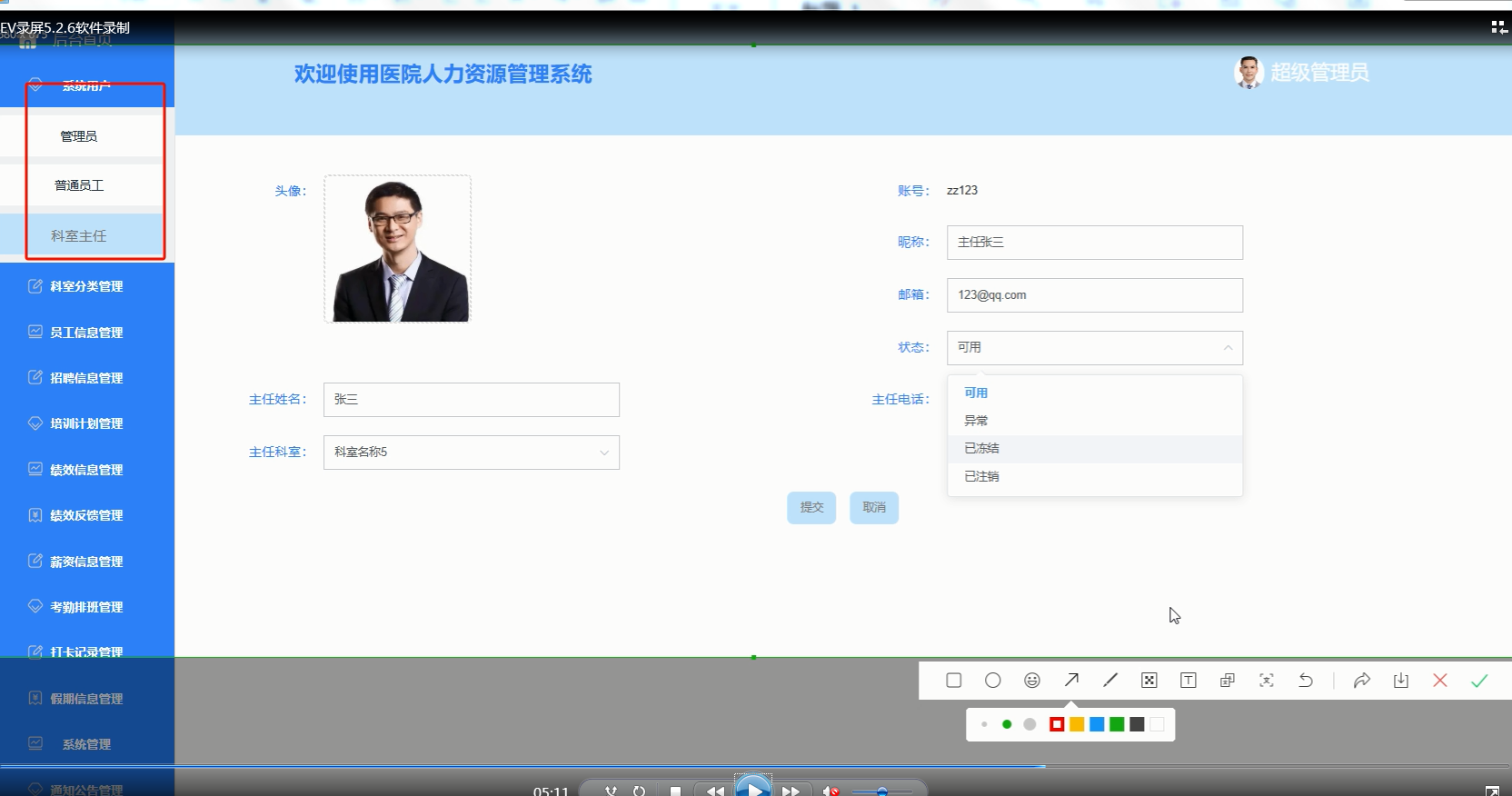
Task: Pick the red color swatch
Action: tap(1057, 724)
